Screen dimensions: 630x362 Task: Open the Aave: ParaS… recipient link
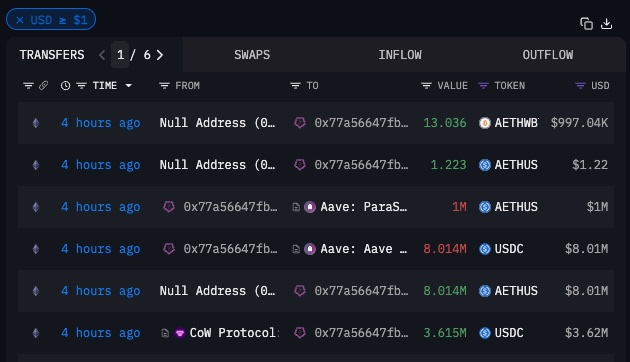point(364,207)
